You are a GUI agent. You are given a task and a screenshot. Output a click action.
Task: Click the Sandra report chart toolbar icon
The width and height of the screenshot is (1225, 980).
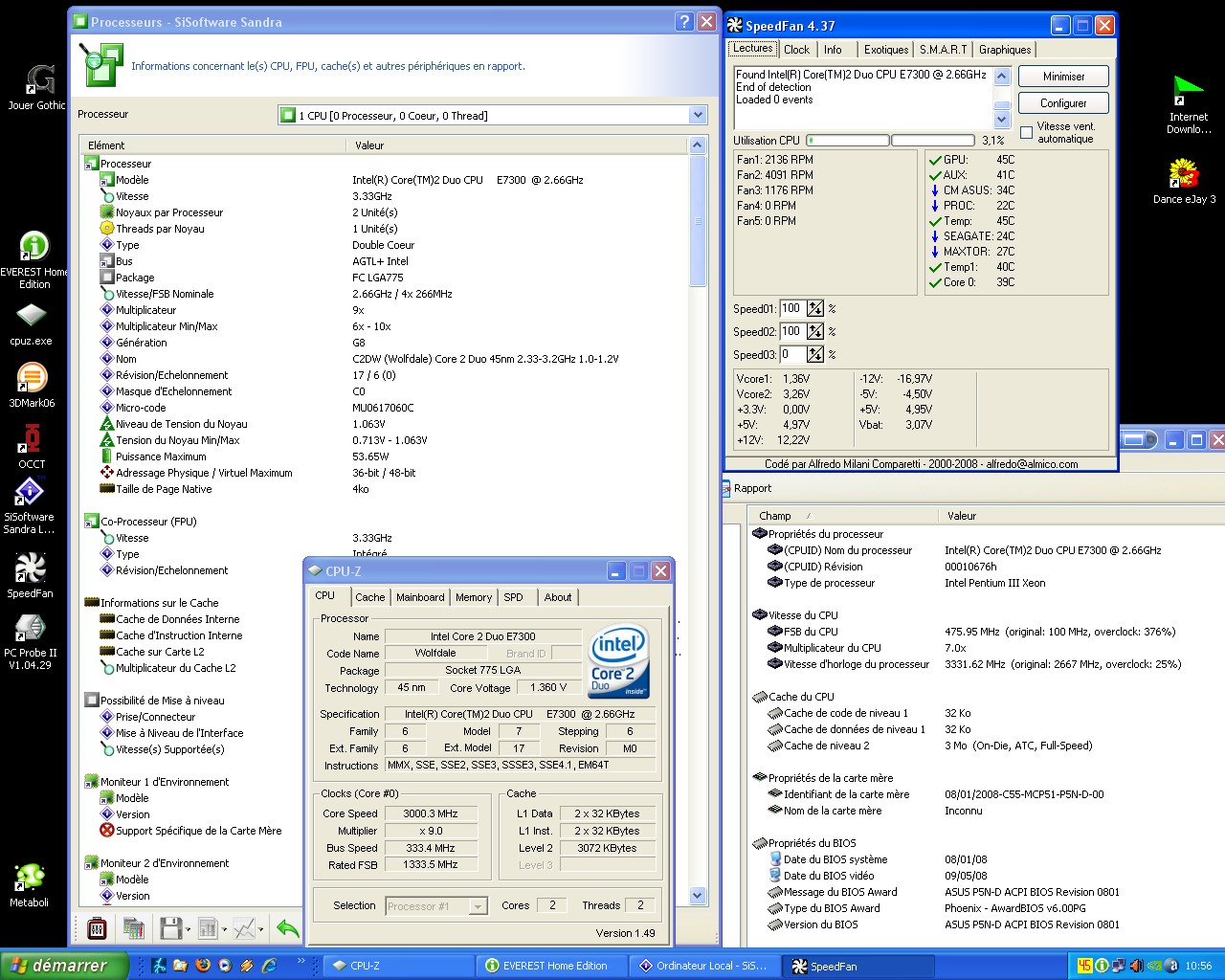tap(208, 928)
